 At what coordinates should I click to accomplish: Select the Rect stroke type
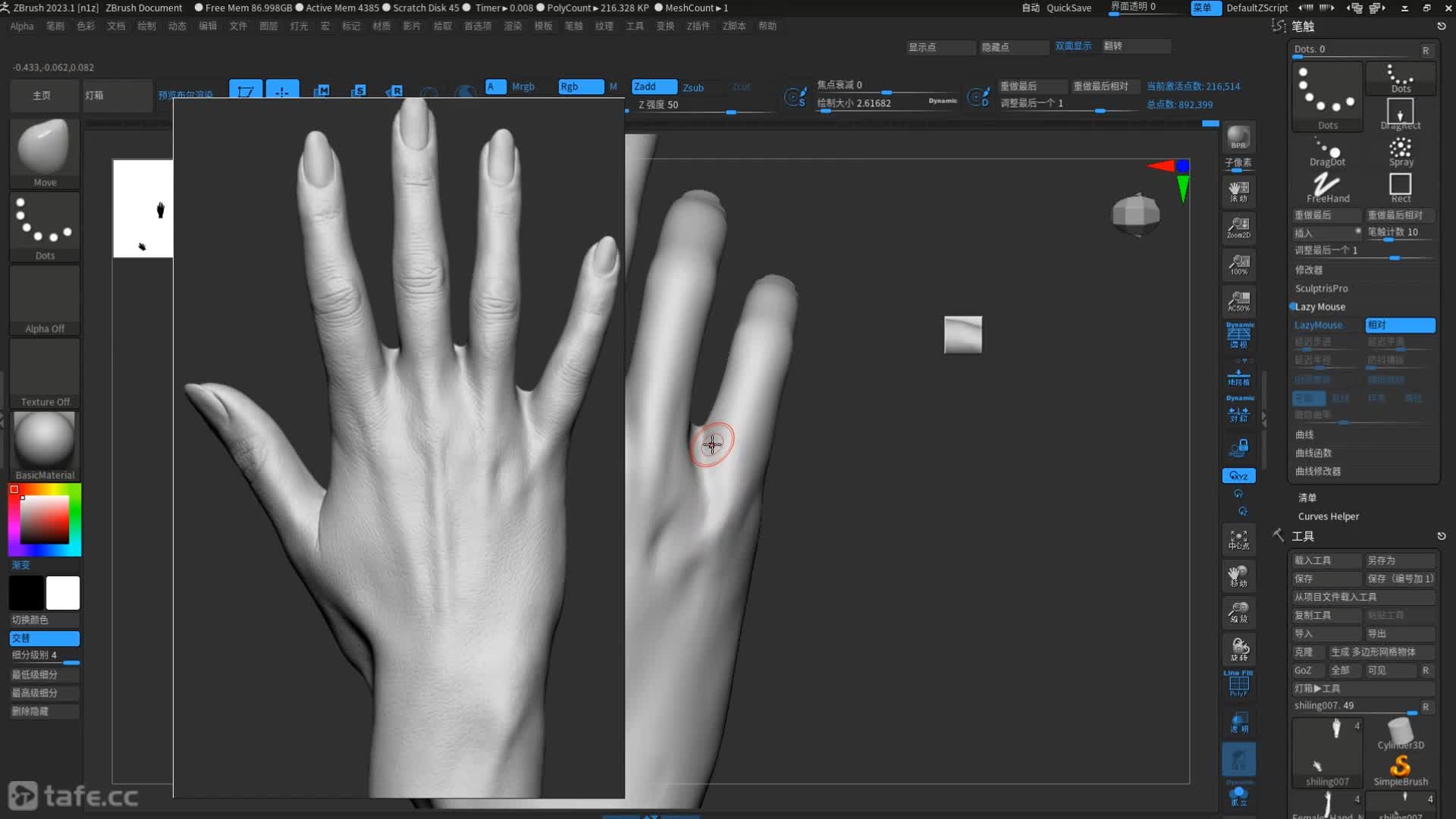click(x=1401, y=188)
